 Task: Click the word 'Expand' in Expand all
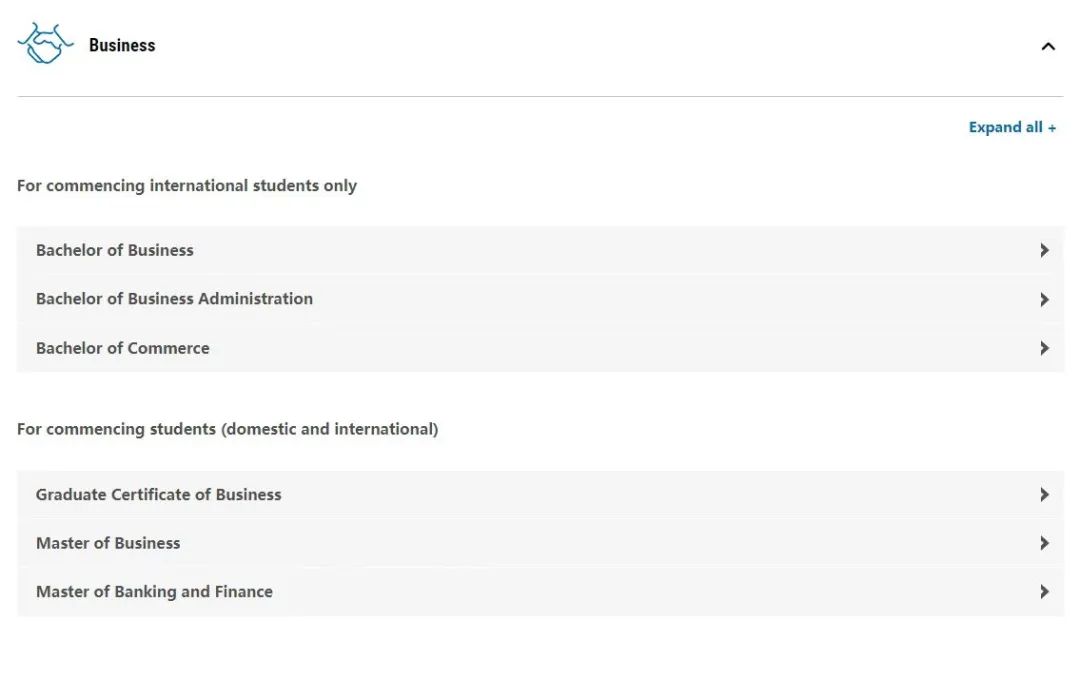(x=995, y=127)
